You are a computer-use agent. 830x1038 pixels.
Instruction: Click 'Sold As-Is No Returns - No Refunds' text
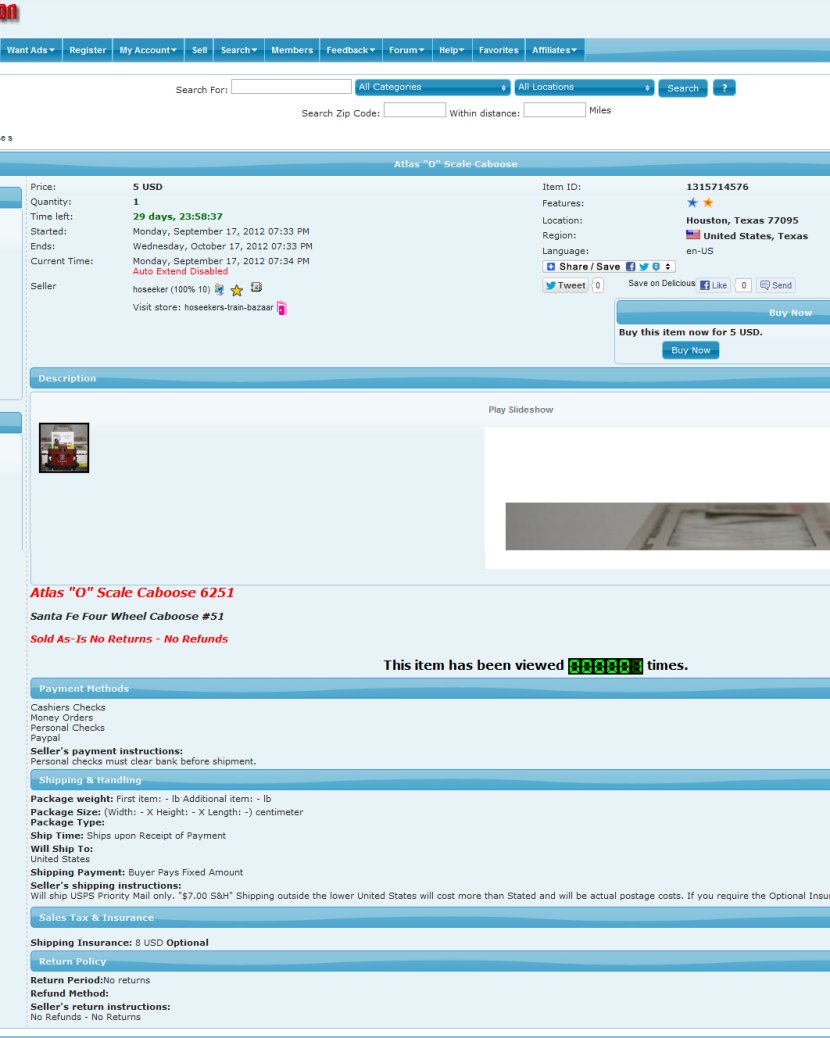129,639
